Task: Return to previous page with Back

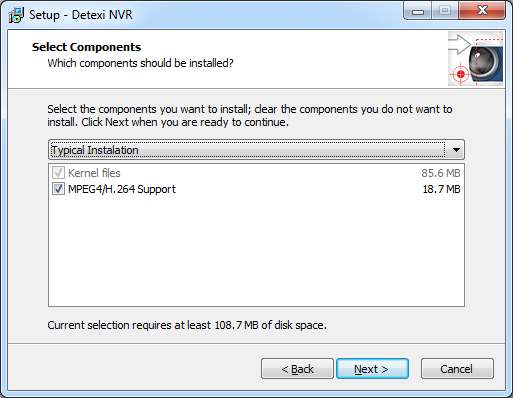Action: (297, 369)
